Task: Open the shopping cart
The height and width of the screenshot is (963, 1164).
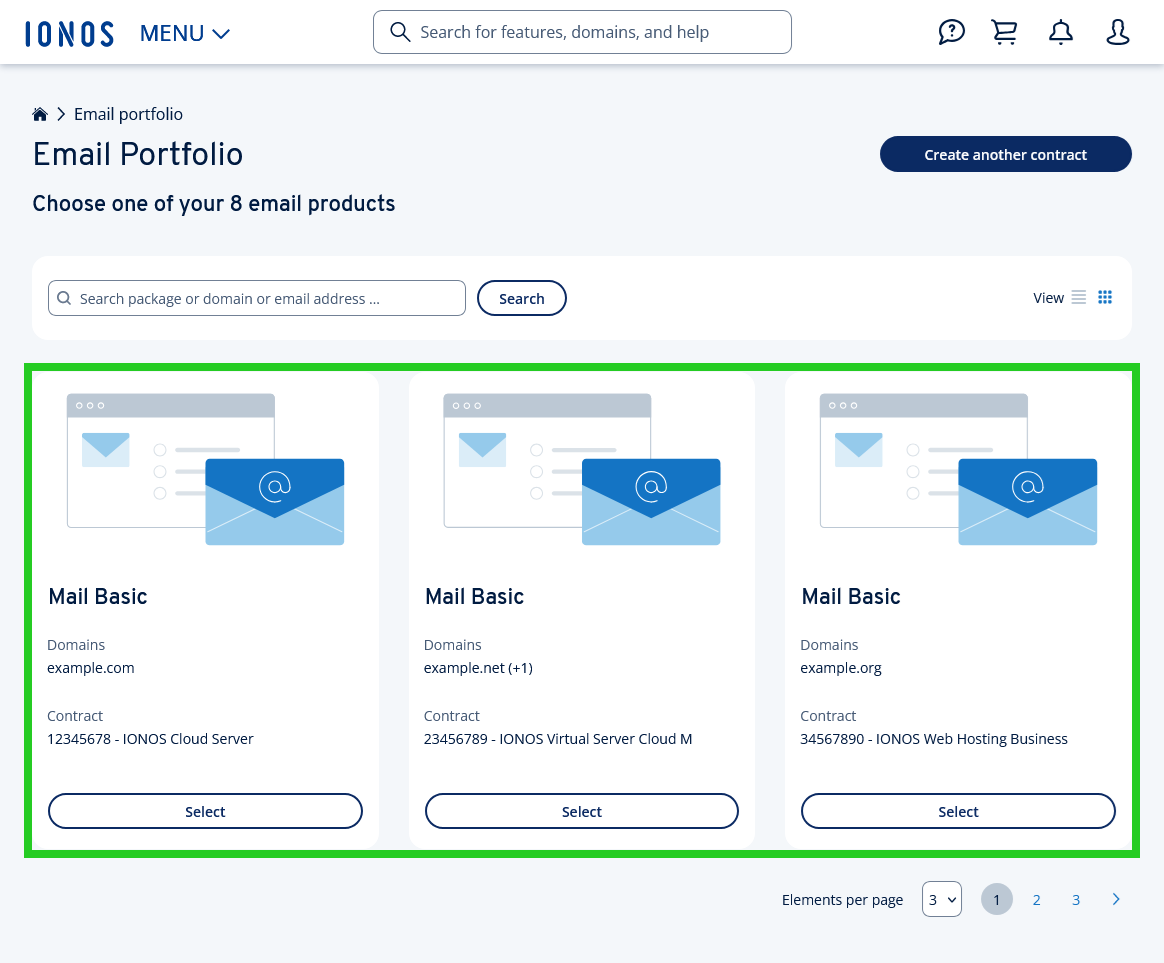Action: click(x=1004, y=32)
